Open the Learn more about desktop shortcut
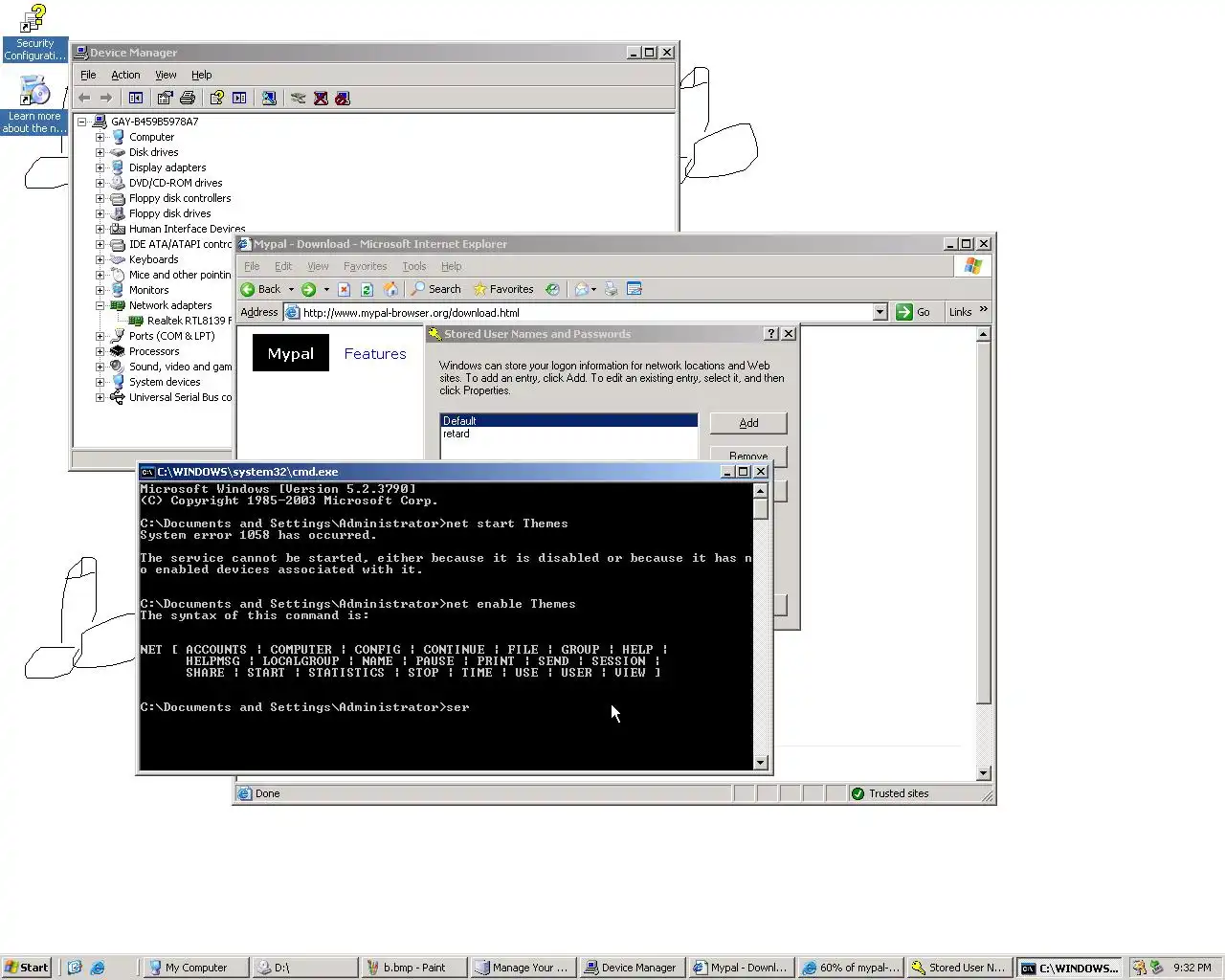The height and width of the screenshot is (980, 1225). (34, 104)
